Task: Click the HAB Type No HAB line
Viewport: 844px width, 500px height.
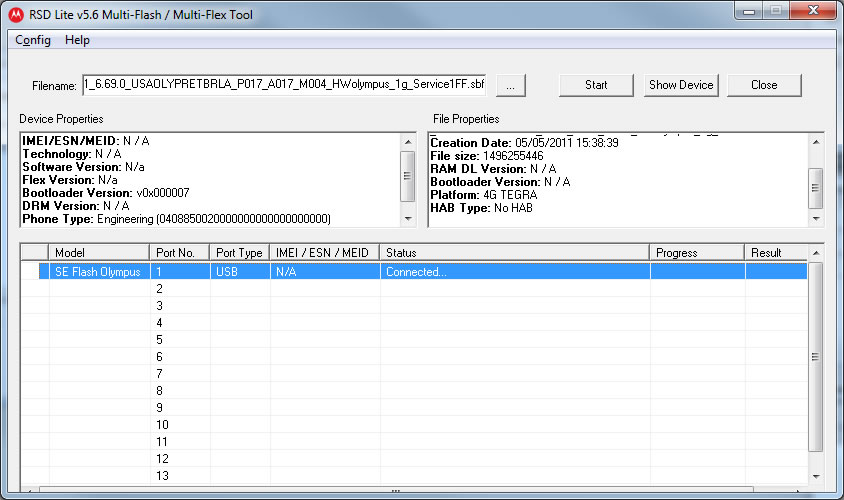Action: [x=481, y=208]
